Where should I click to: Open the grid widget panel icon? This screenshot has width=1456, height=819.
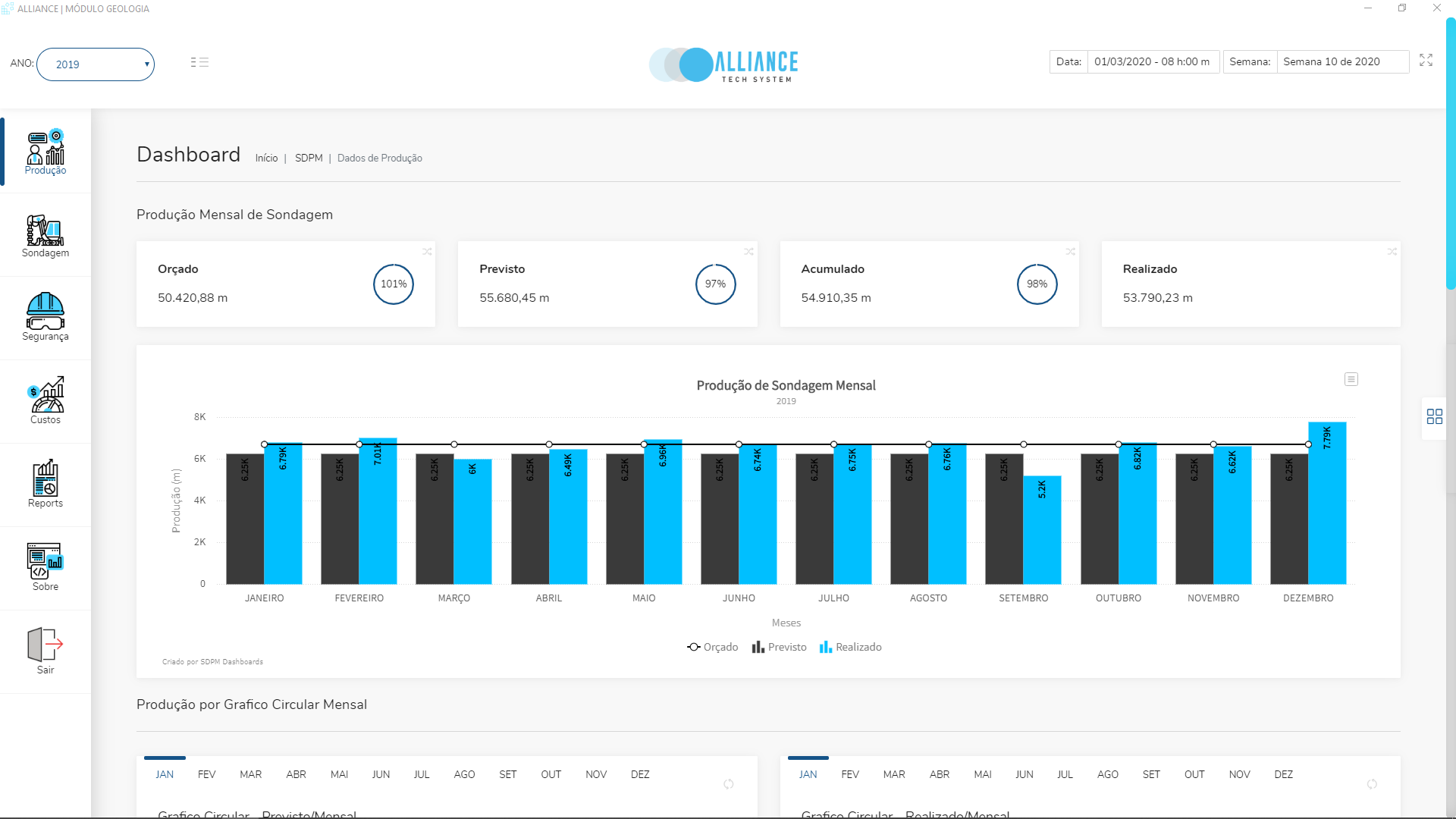click(x=1434, y=417)
